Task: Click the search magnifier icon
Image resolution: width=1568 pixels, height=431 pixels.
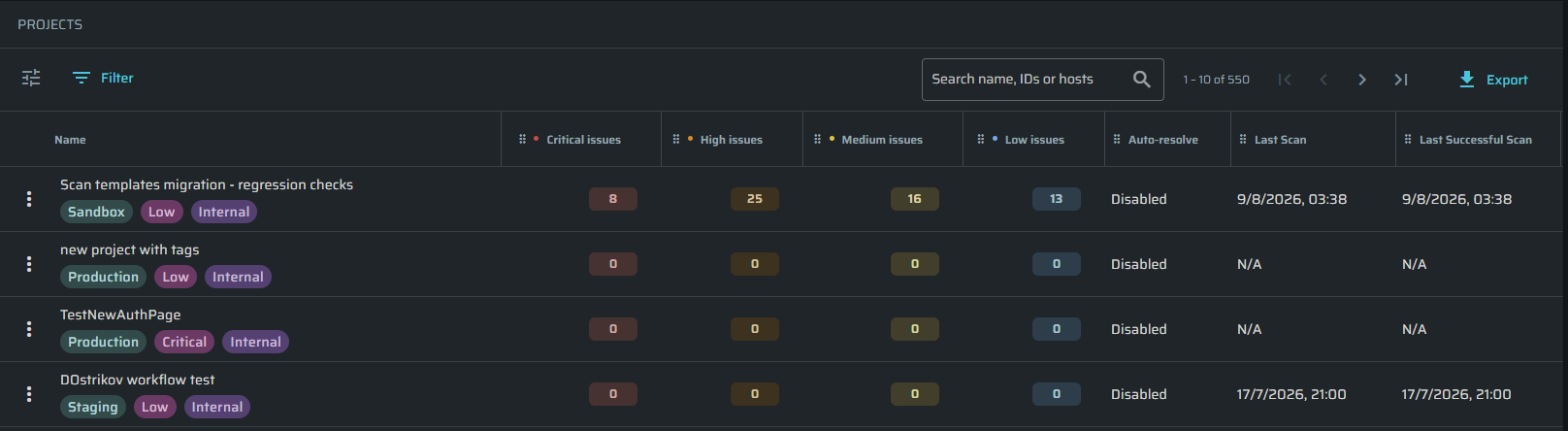Action: [1142, 80]
